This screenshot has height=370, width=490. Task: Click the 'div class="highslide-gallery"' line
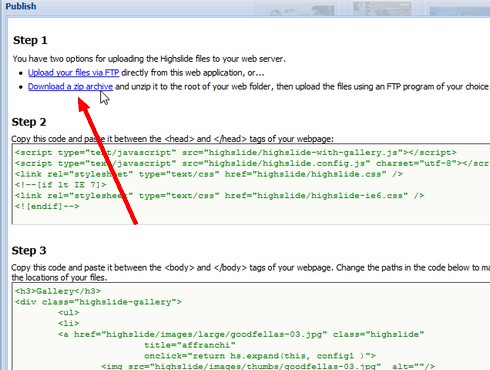point(98,302)
